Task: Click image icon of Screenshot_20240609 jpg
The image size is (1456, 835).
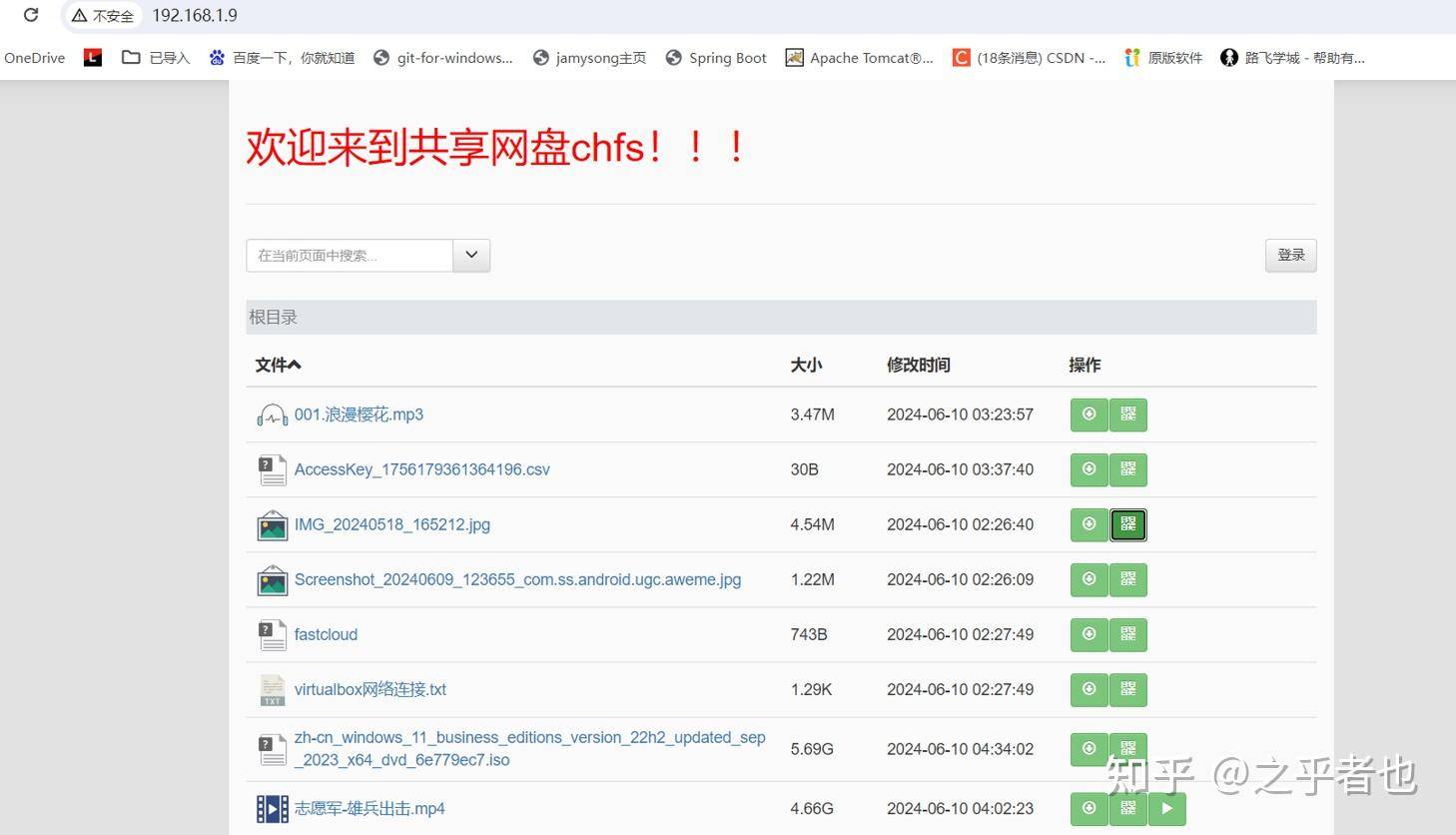Action: (x=272, y=579)
